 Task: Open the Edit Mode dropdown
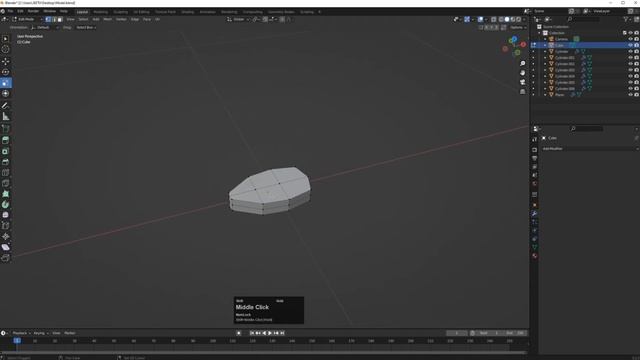click(x=27, y=19)
